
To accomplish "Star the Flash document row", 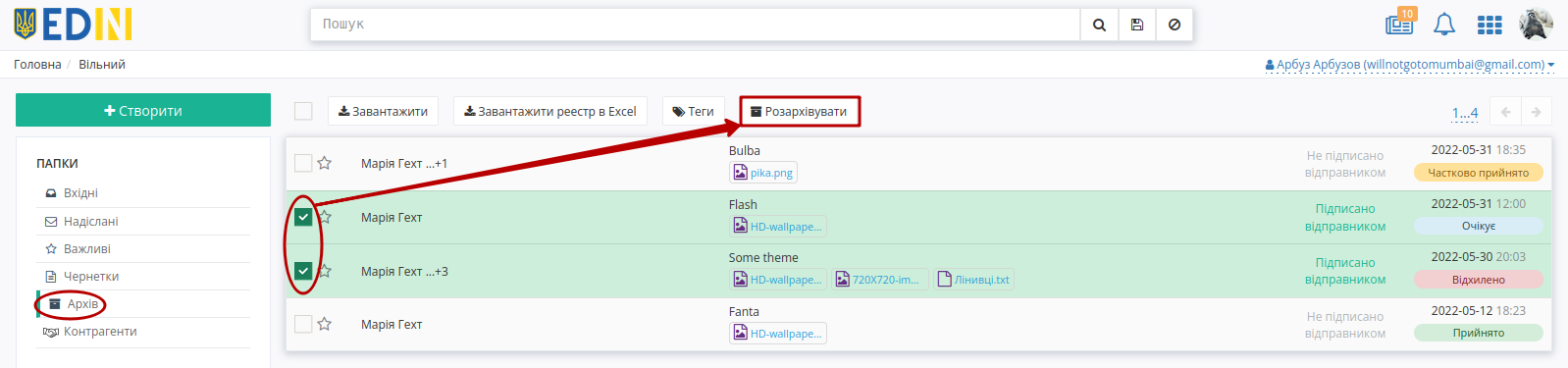I will tap(324, 217).
